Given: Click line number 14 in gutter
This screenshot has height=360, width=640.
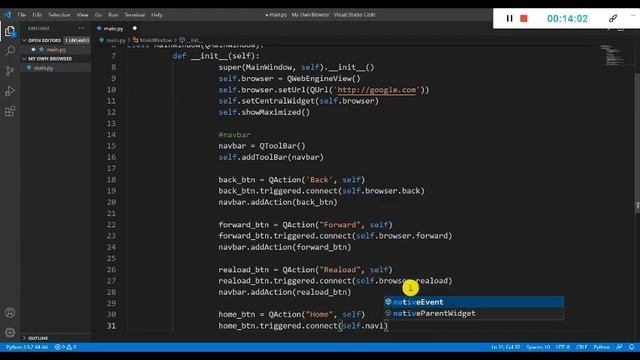Looking at the screenshot, I should click(111, 135).
